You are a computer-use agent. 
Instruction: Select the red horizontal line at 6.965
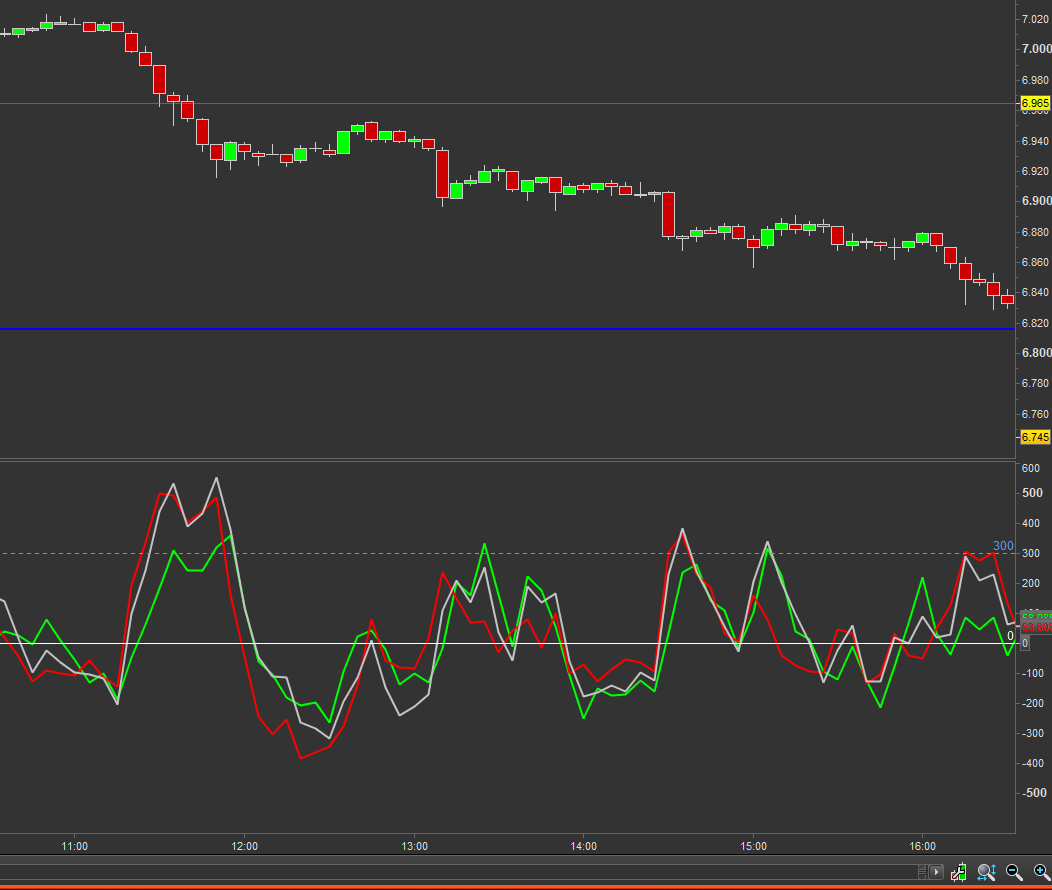coord(507,103)
